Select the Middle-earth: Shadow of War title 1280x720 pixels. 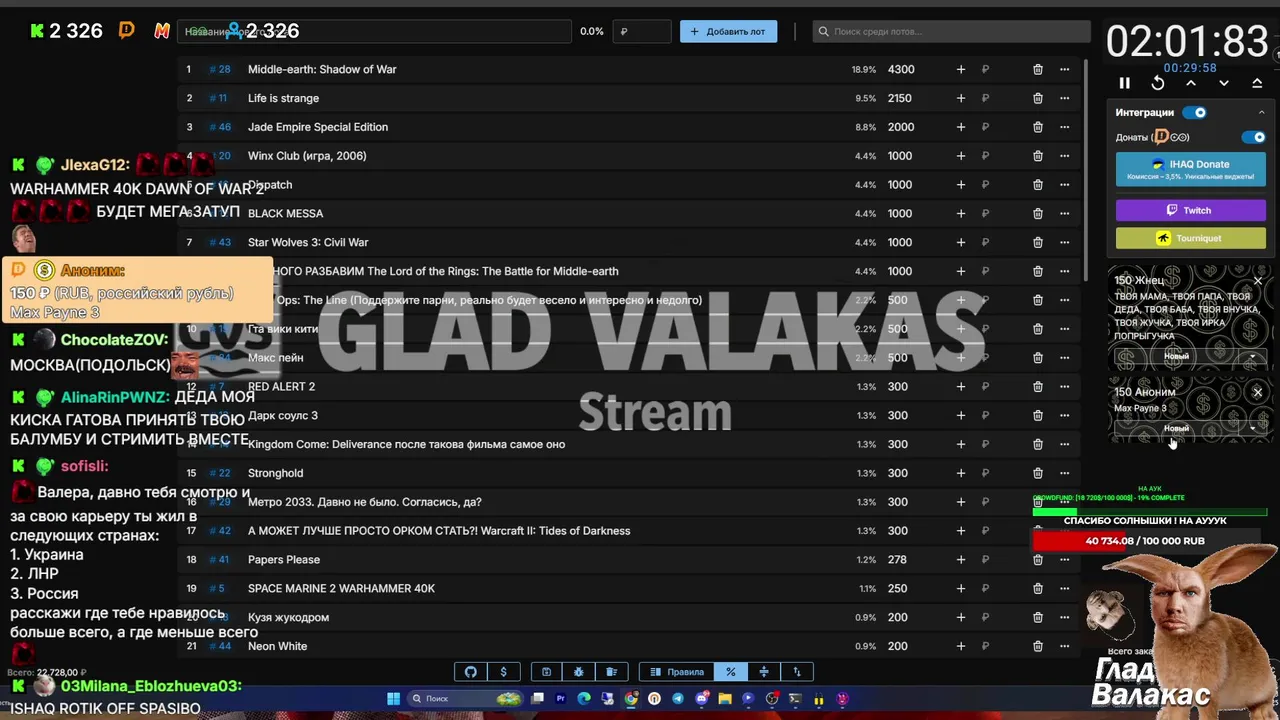[x=322, y=69]
